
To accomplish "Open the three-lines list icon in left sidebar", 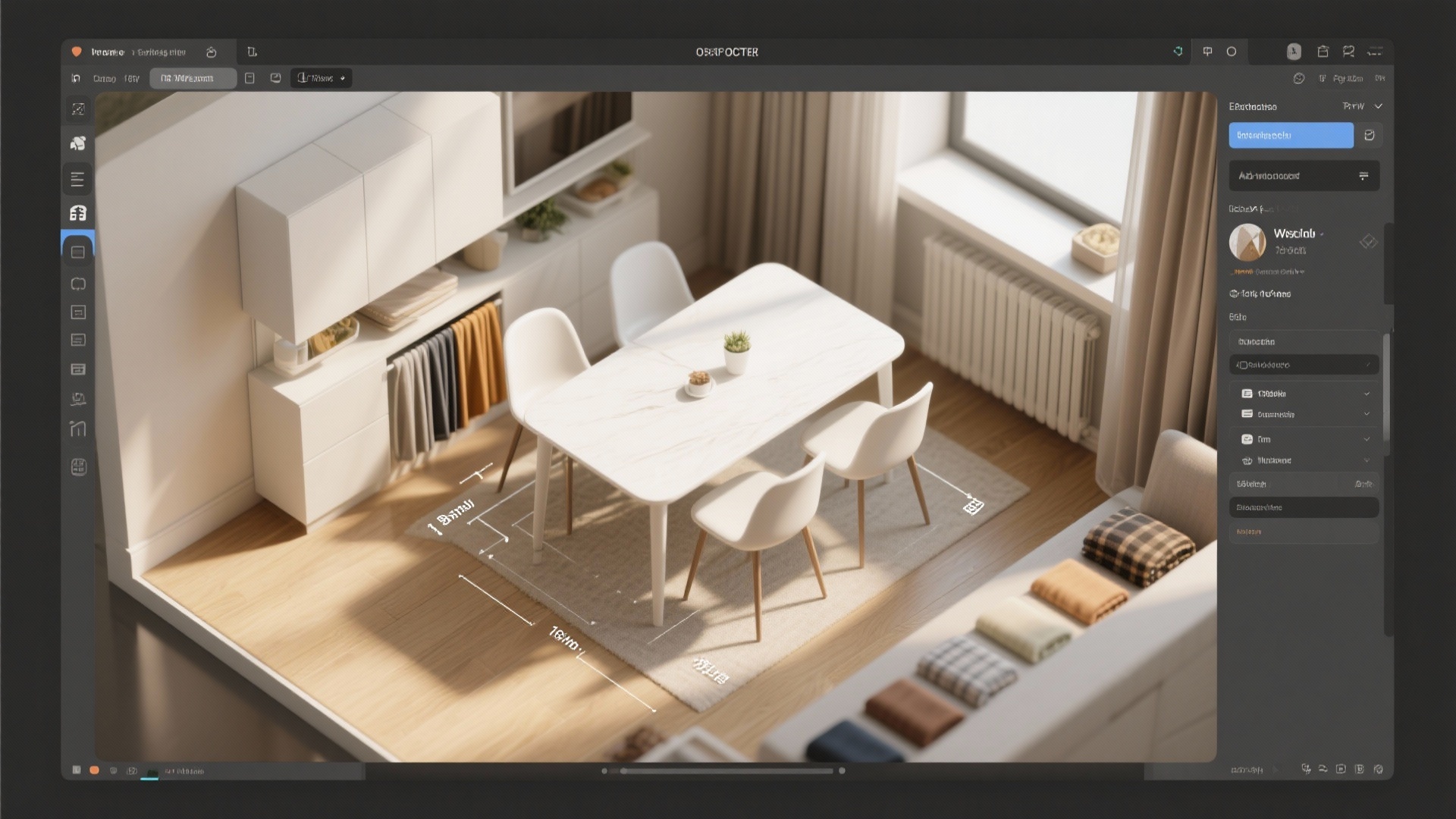I will [x=77, y=180].
